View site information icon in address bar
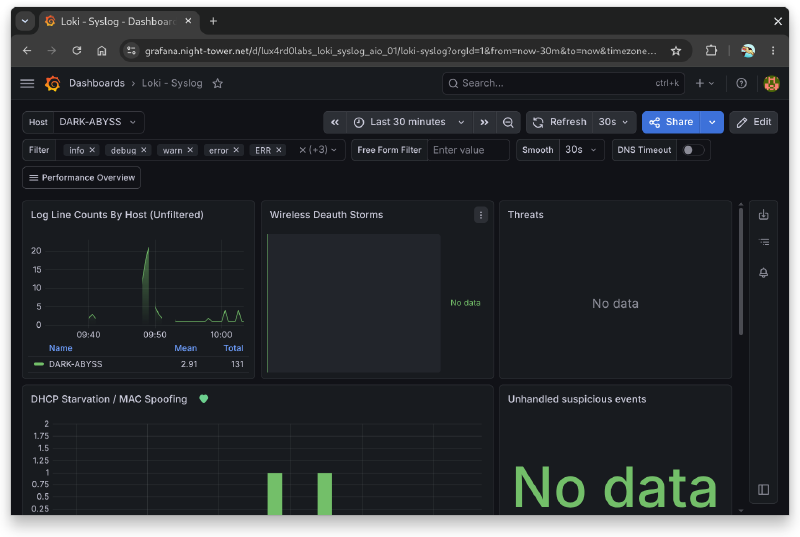 pyautogui.click(x=131, y=50)
